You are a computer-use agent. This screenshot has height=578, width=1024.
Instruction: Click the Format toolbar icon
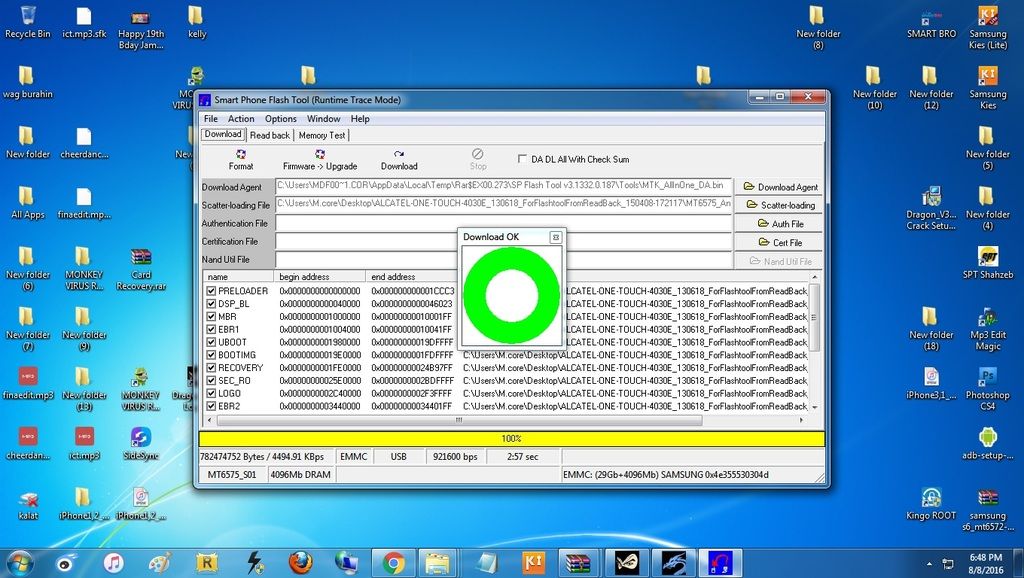coord(240,159)
